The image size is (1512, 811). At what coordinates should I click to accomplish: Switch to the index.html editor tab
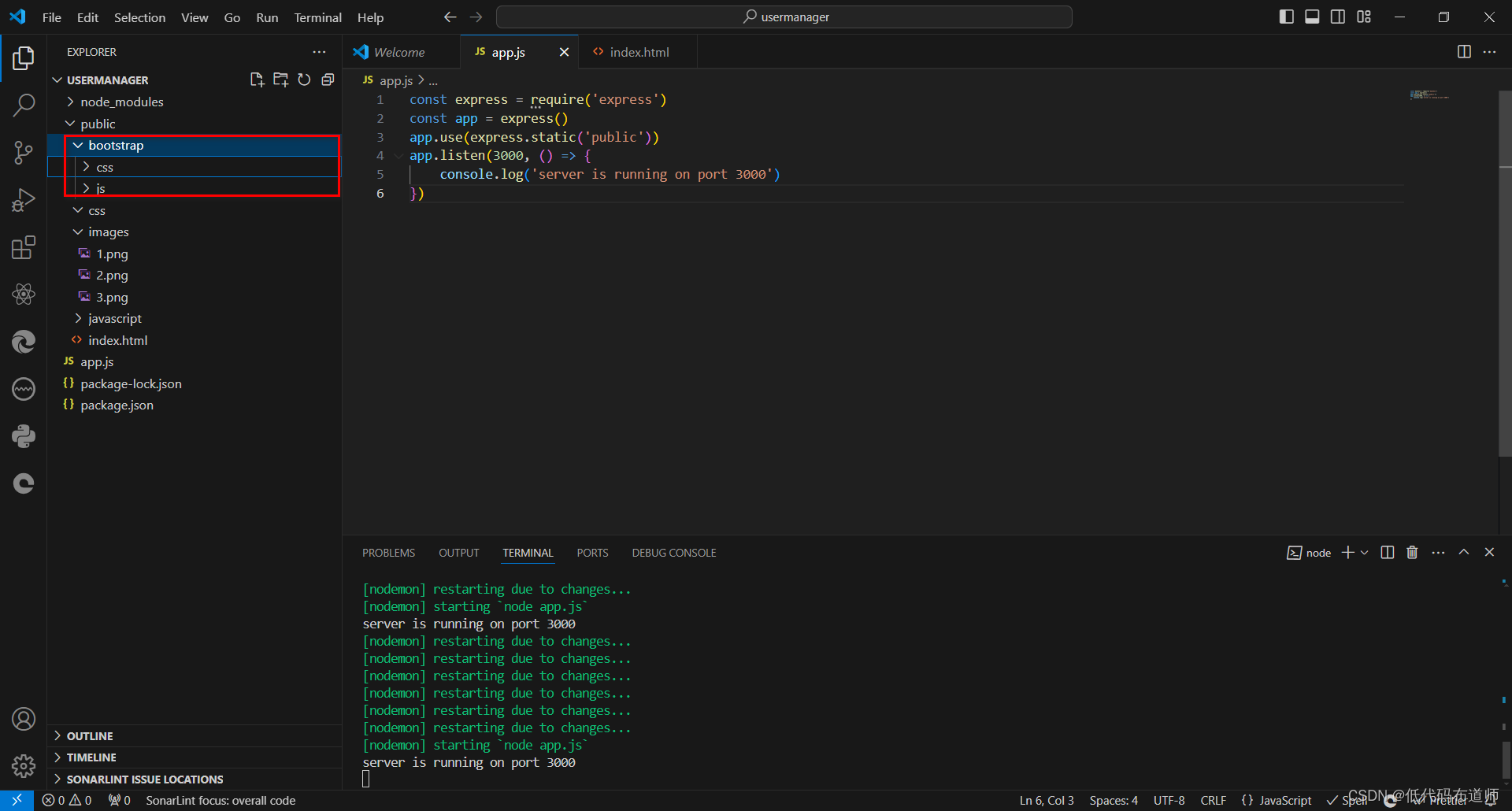[638, 52]
